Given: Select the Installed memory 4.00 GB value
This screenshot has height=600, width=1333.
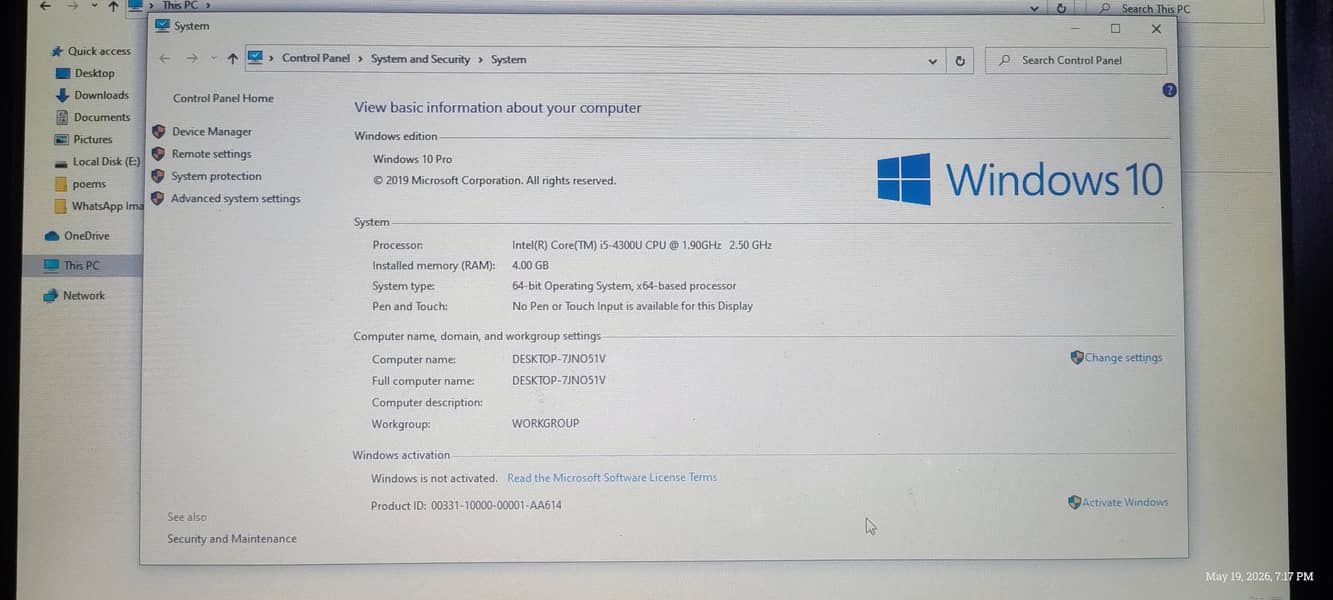Looking at the screenshot, I should click(530, 266).
